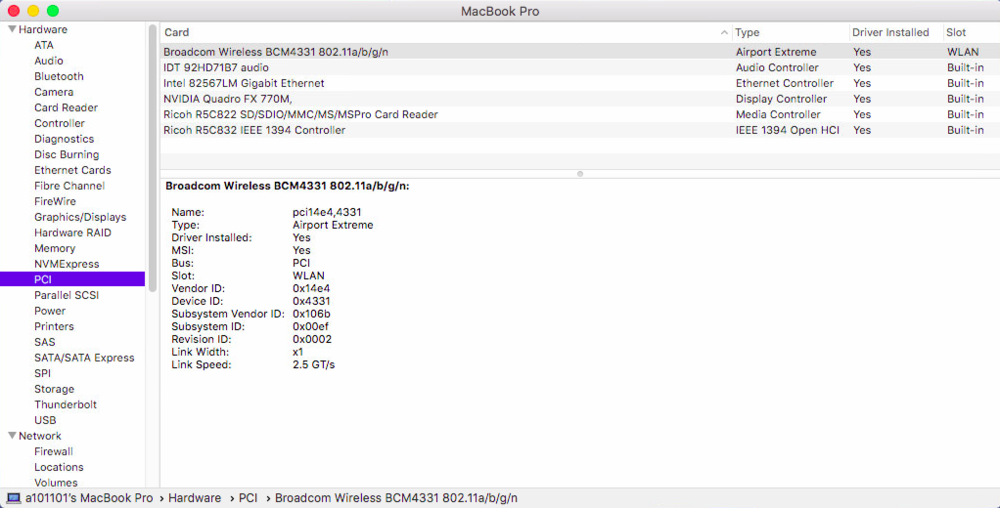
Task: Select Memory in the sidebar
Action: coord(54,248)
